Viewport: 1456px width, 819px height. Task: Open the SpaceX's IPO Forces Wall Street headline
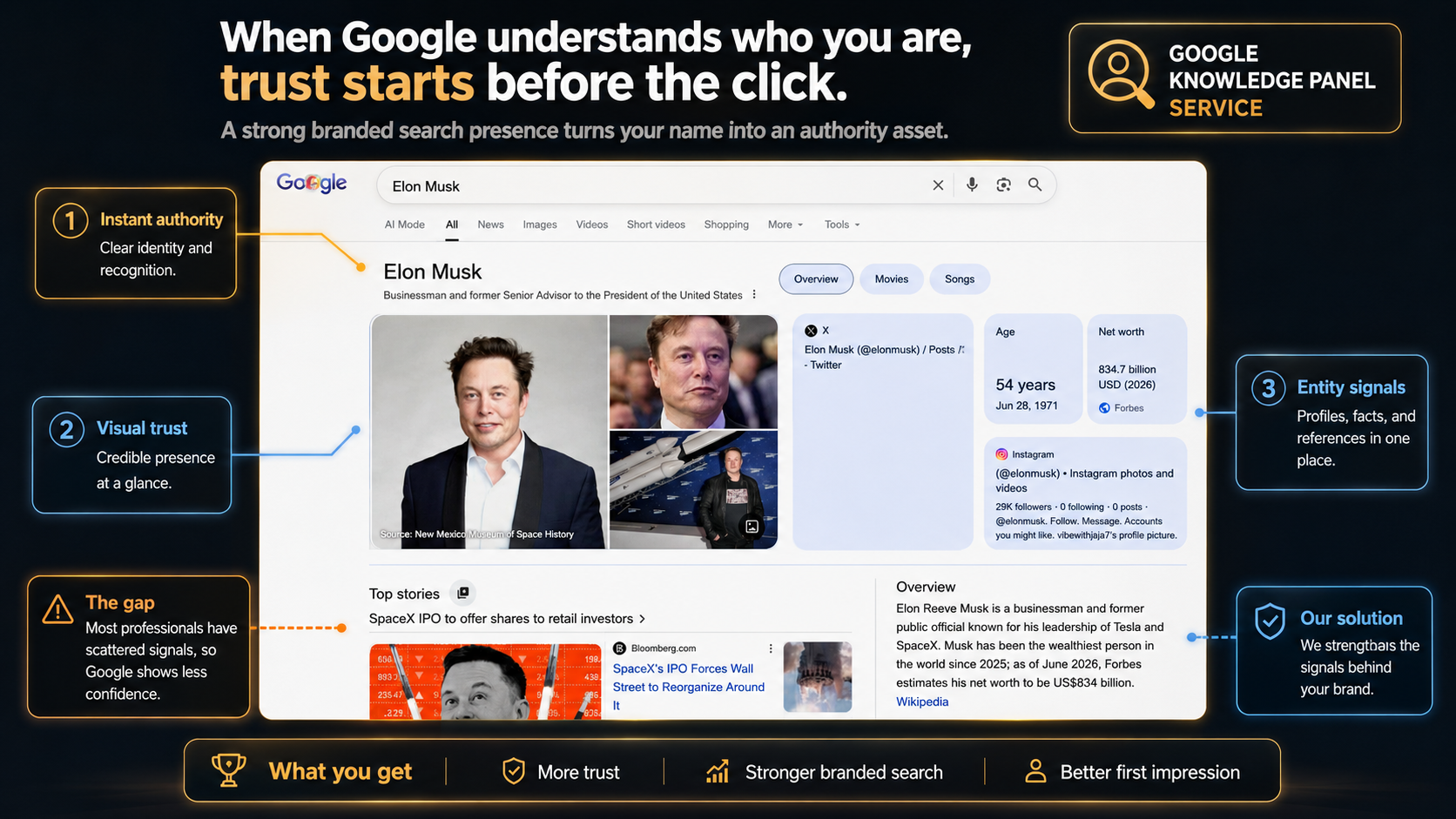coord(689,687)
